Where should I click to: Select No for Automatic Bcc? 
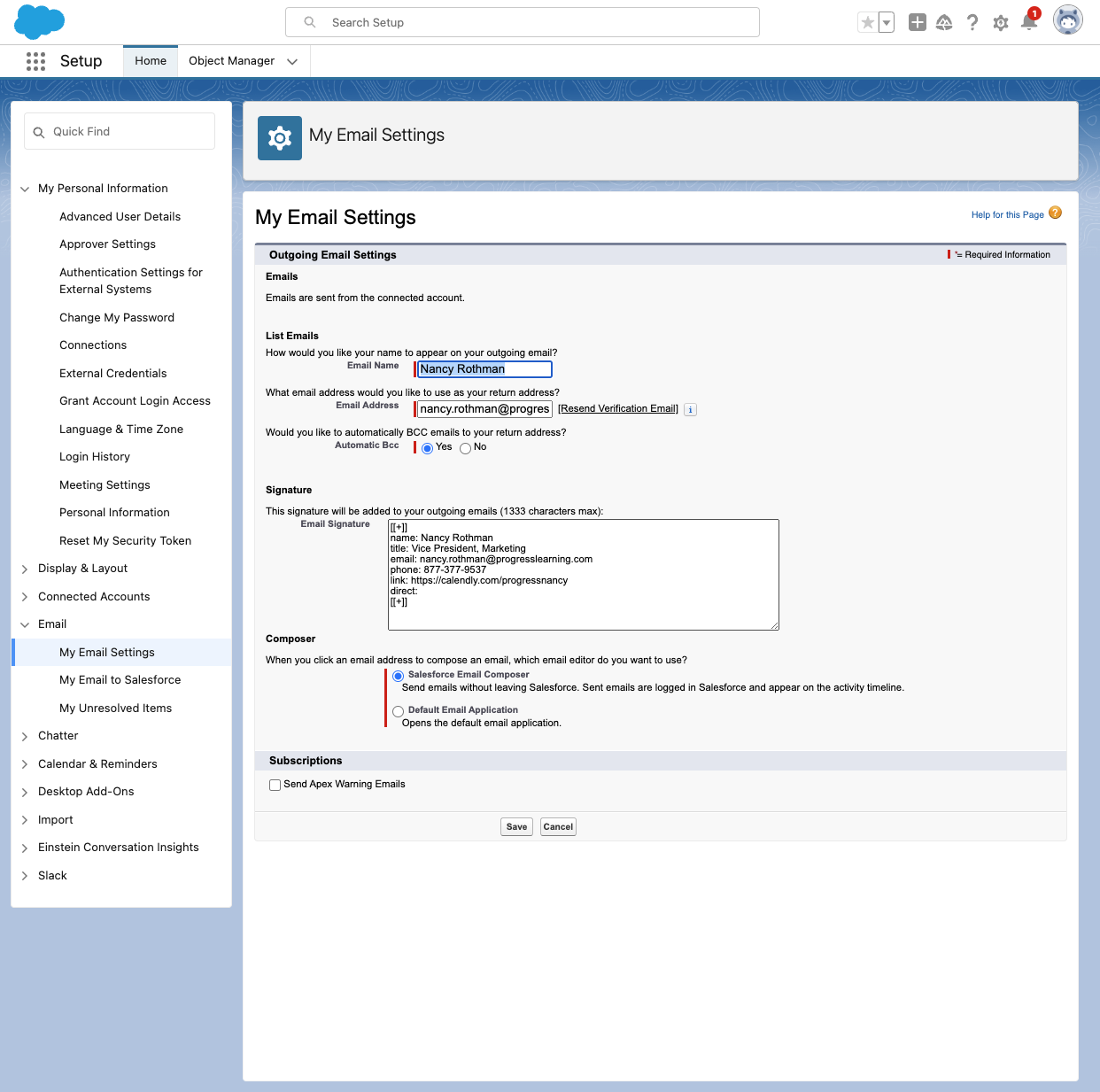click(465, 448)
